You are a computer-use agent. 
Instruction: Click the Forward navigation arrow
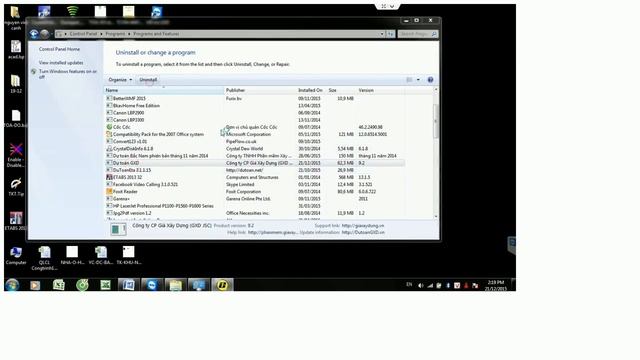point(44,34)
